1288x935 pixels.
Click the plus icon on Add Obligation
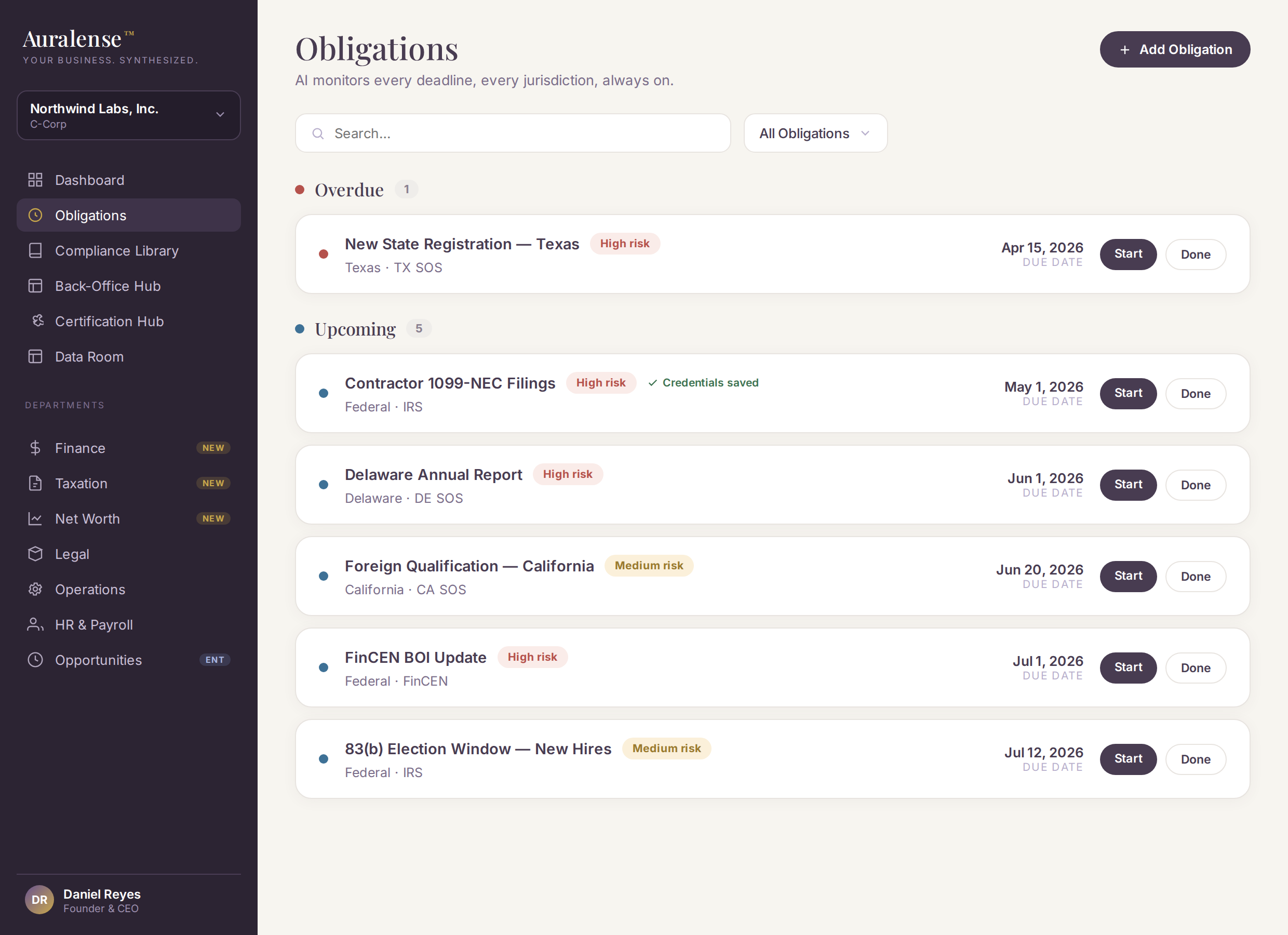[x=1124, y=50]
